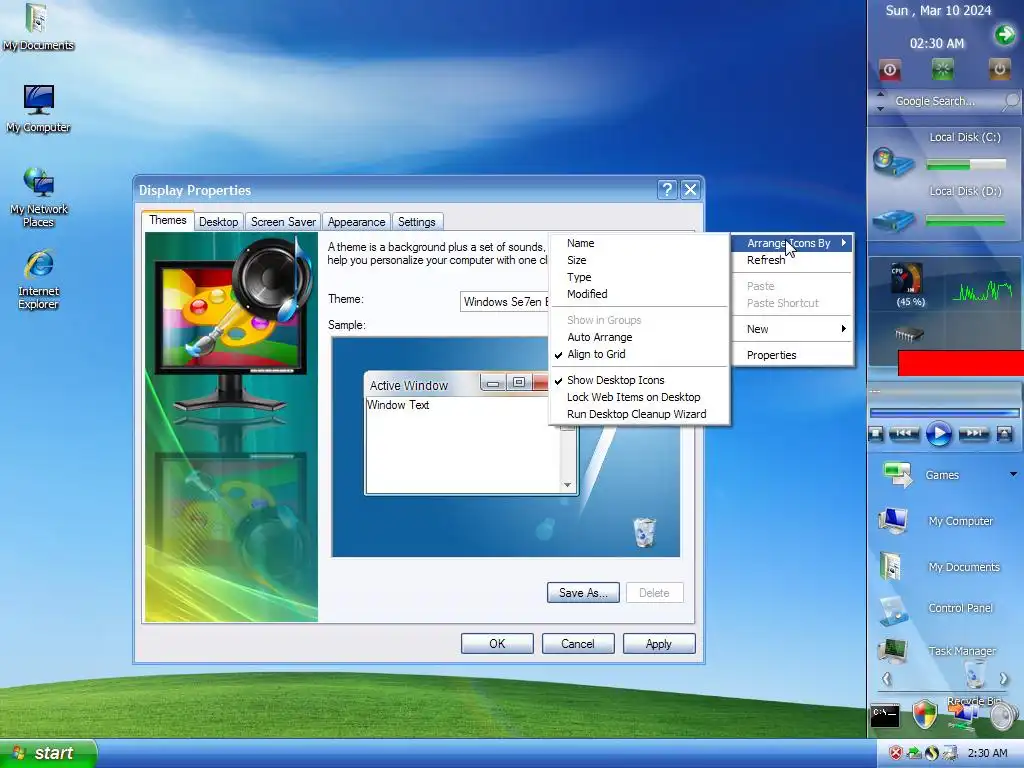Expand the New submenu
The image size is (1024, 768).
[792, 329]
